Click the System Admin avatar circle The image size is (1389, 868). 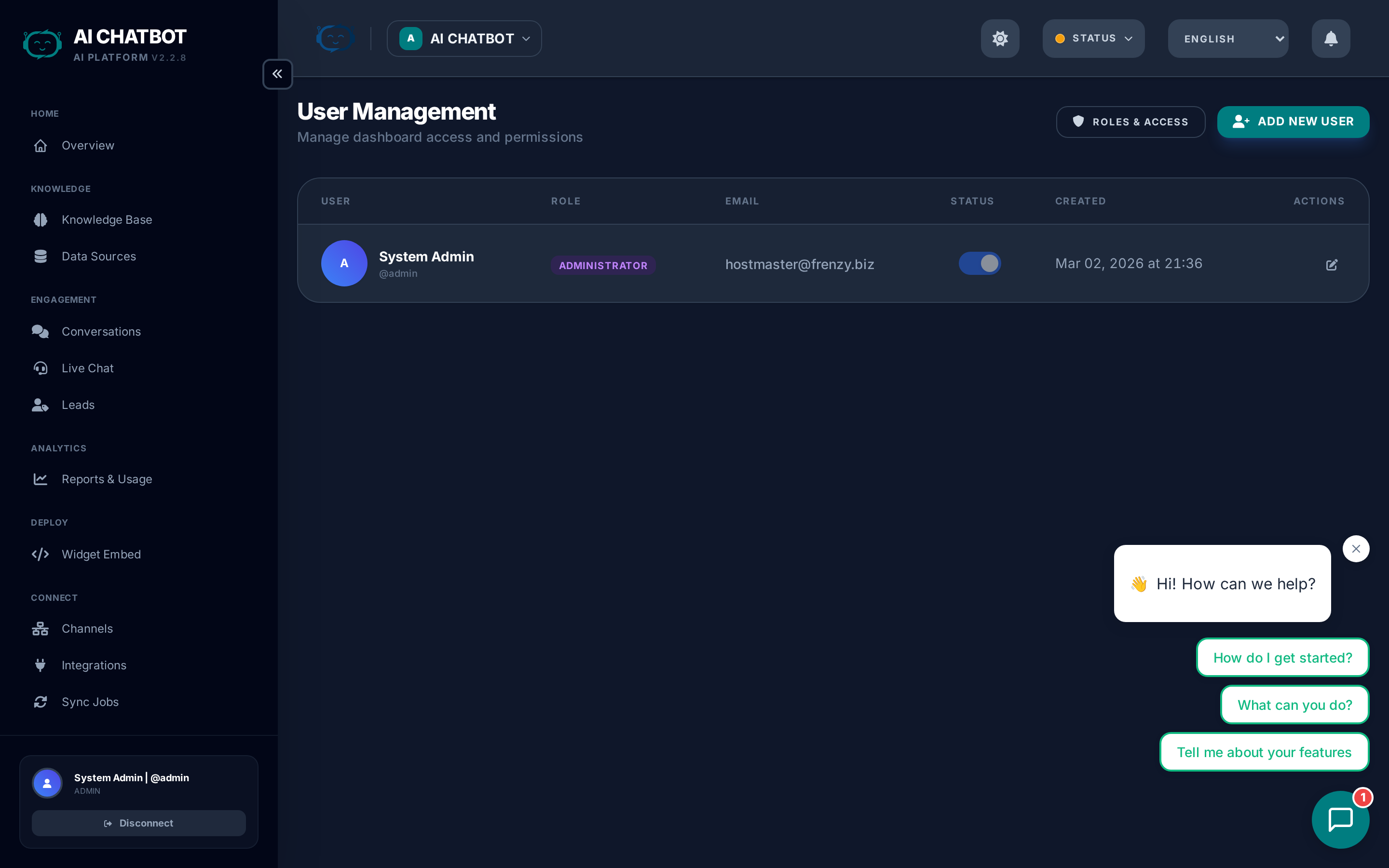click(x=344, y=263)
